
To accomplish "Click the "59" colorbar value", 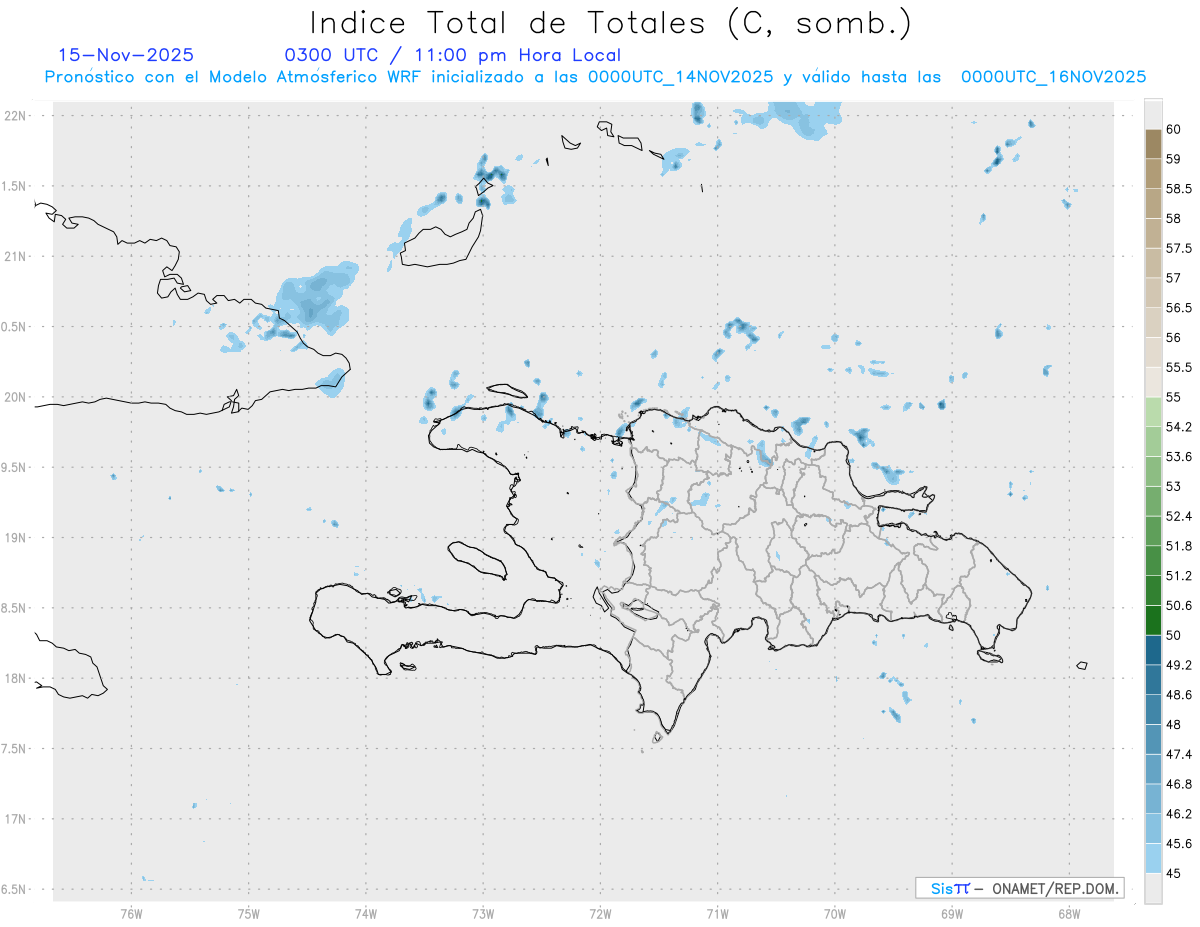I will pyautogui.click(x=1174, y=159).
